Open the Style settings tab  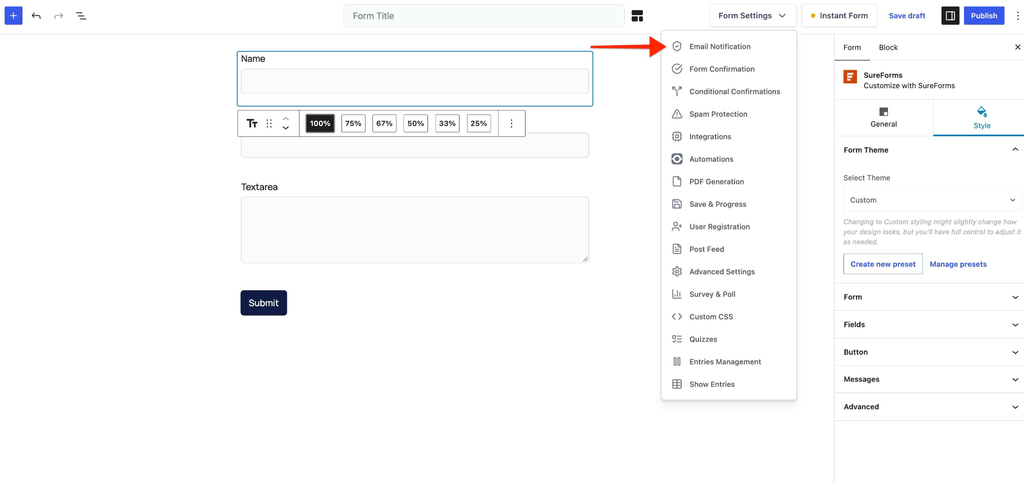coord(982,118)
